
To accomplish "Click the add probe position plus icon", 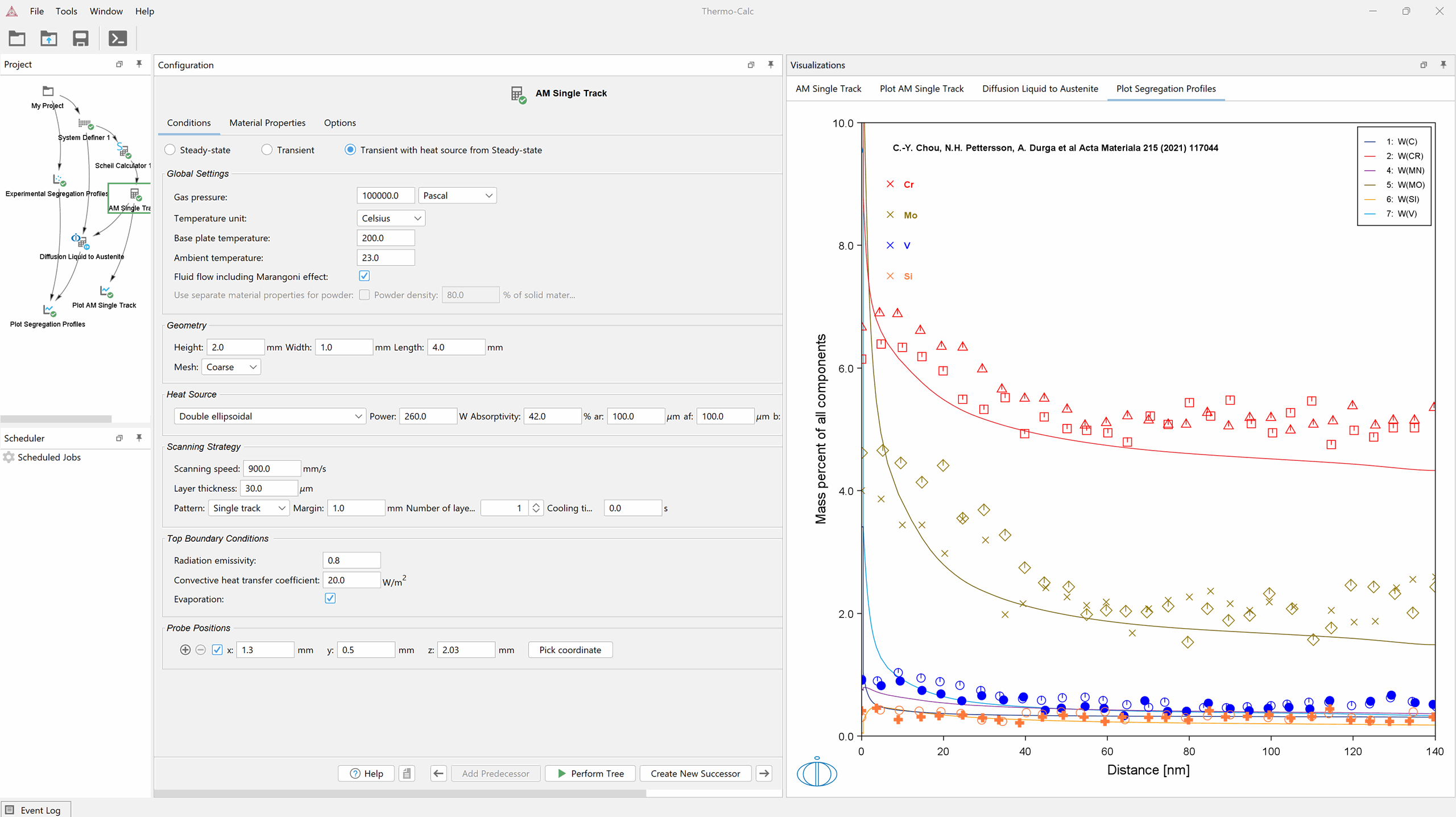I will point(185,650).
